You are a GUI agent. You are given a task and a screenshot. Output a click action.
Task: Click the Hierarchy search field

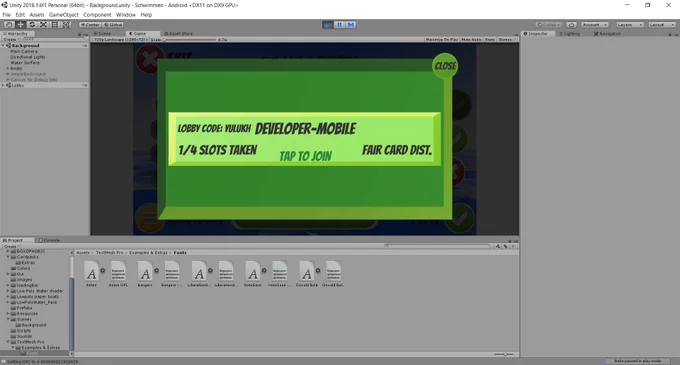pos(53,39)
